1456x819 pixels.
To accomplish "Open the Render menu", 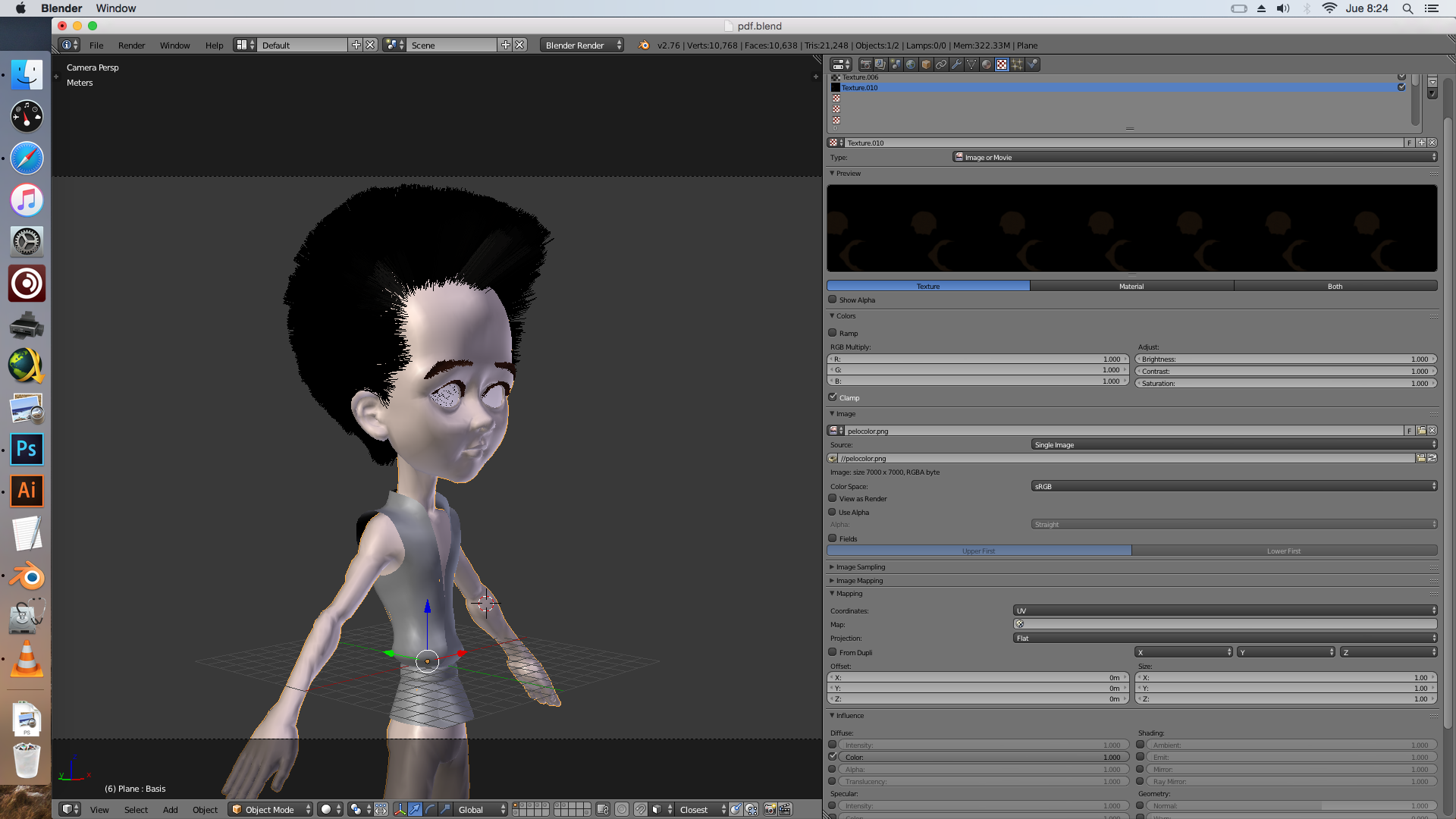I will 131,45.
